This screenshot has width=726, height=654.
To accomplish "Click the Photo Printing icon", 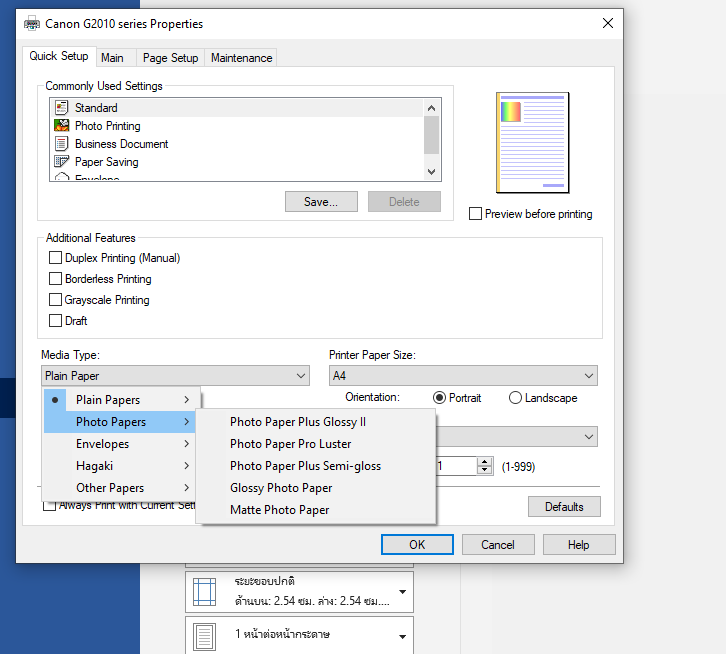I will point(61,126).
